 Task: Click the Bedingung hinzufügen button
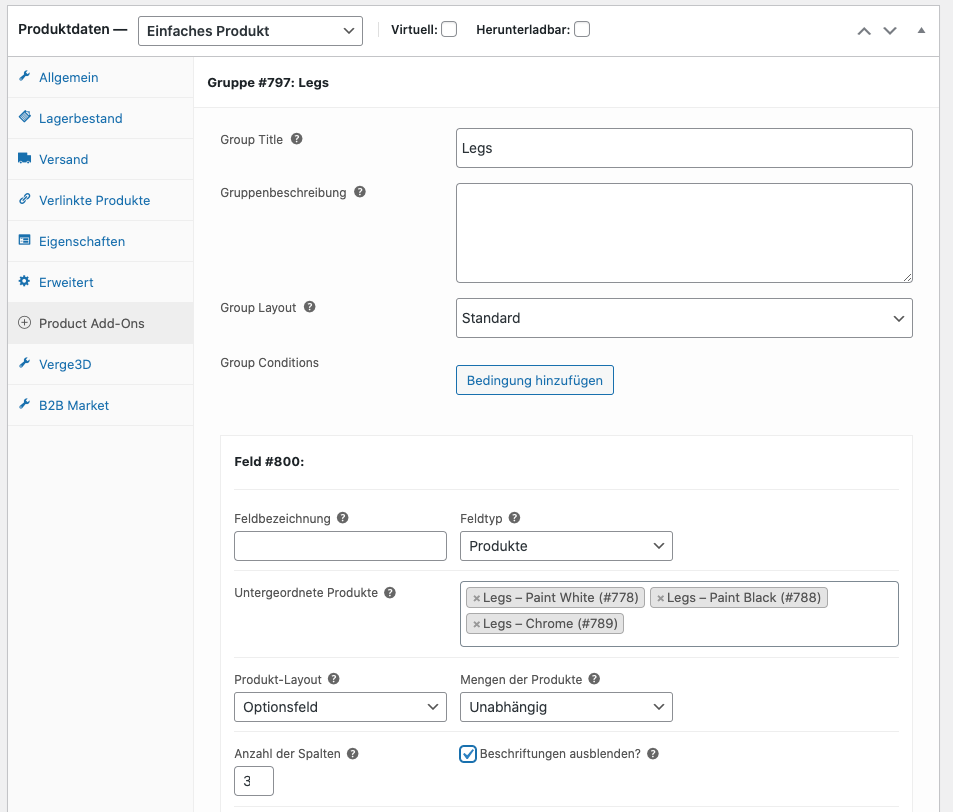point(535,380)
